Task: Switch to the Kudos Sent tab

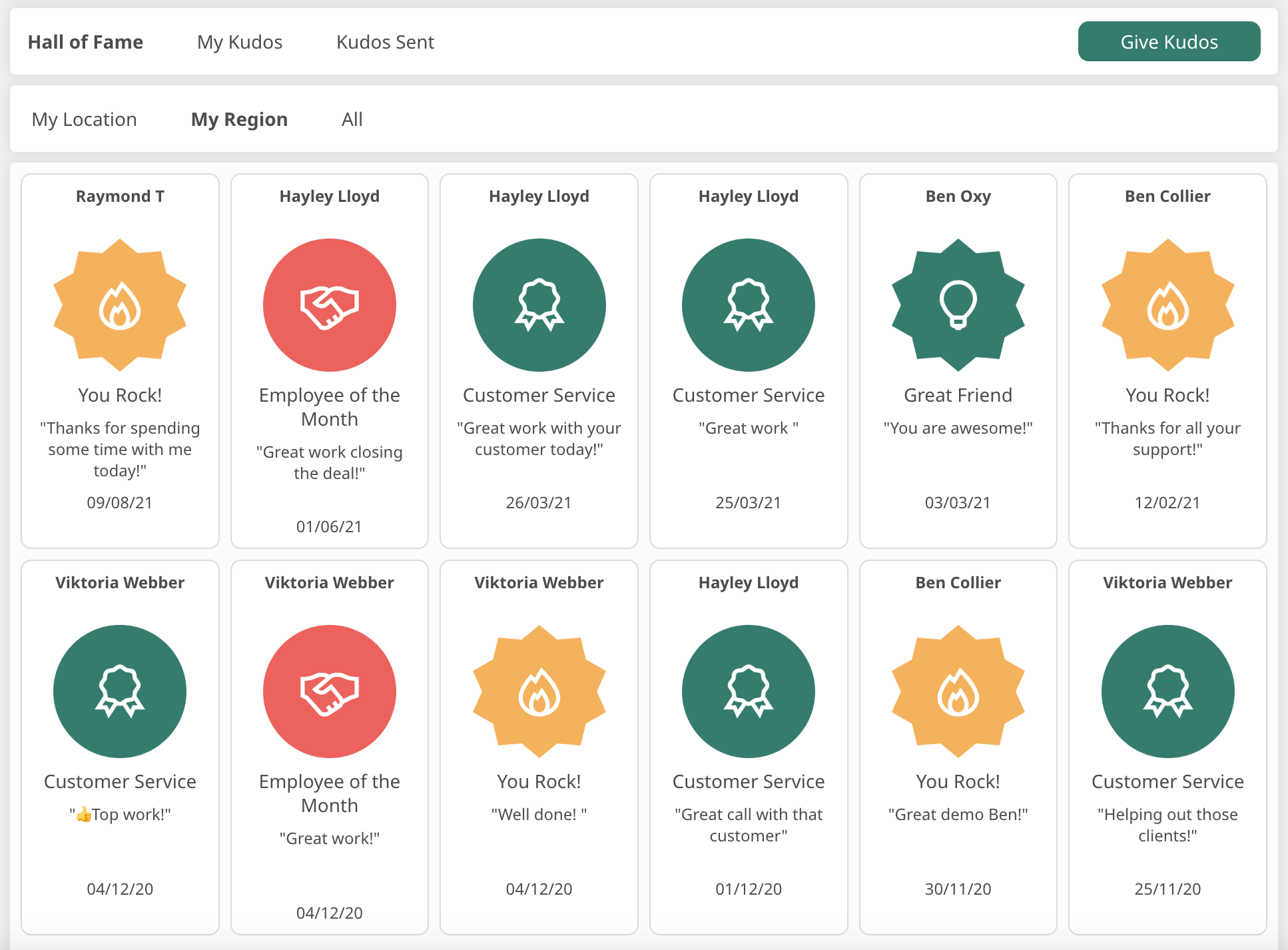Action: tap(385, 42)
